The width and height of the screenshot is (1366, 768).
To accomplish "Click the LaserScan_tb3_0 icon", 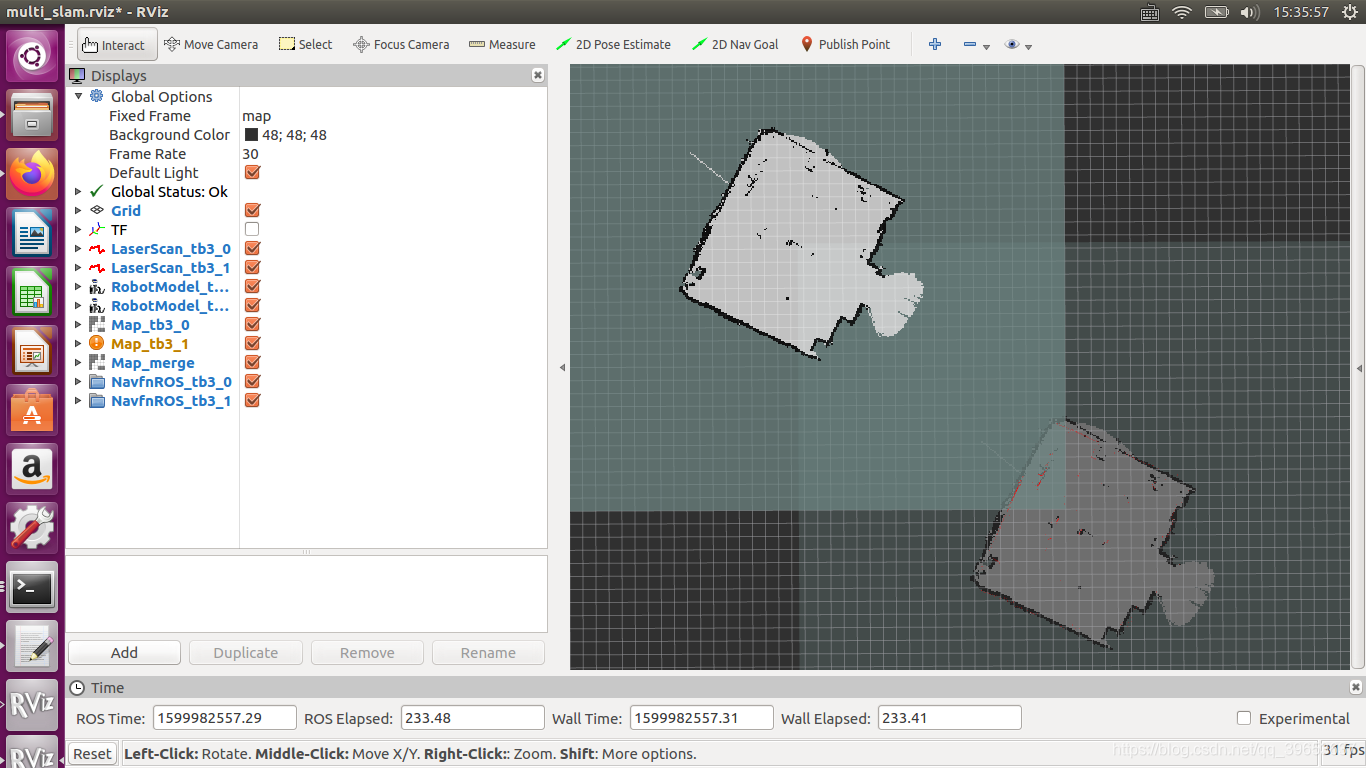I will click(x=97, y=248).
